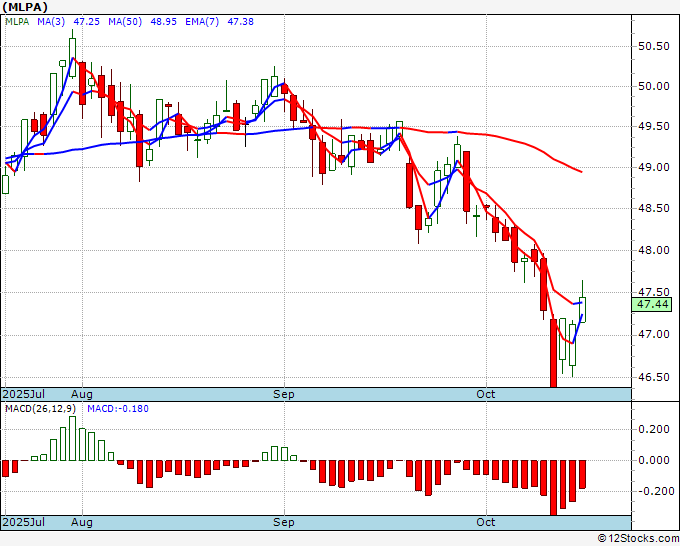Click the 50.00 price axis label
The width and height of the screenshot is (680, 546).
pos(654,86)
